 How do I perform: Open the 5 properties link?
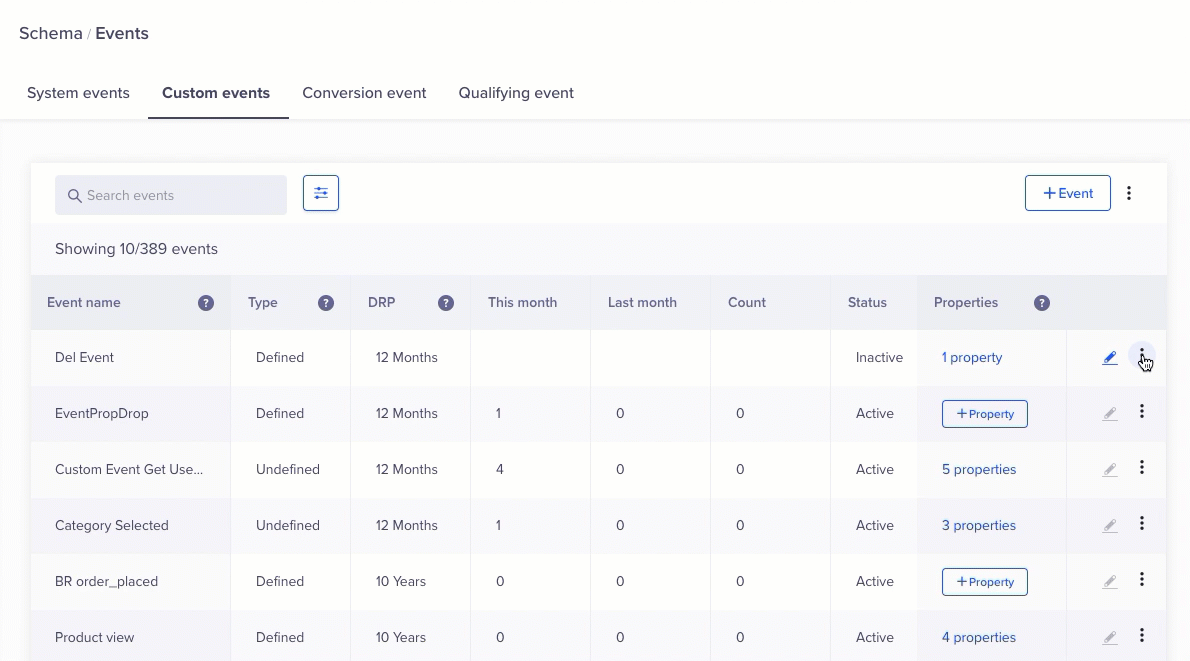[979, 469]
